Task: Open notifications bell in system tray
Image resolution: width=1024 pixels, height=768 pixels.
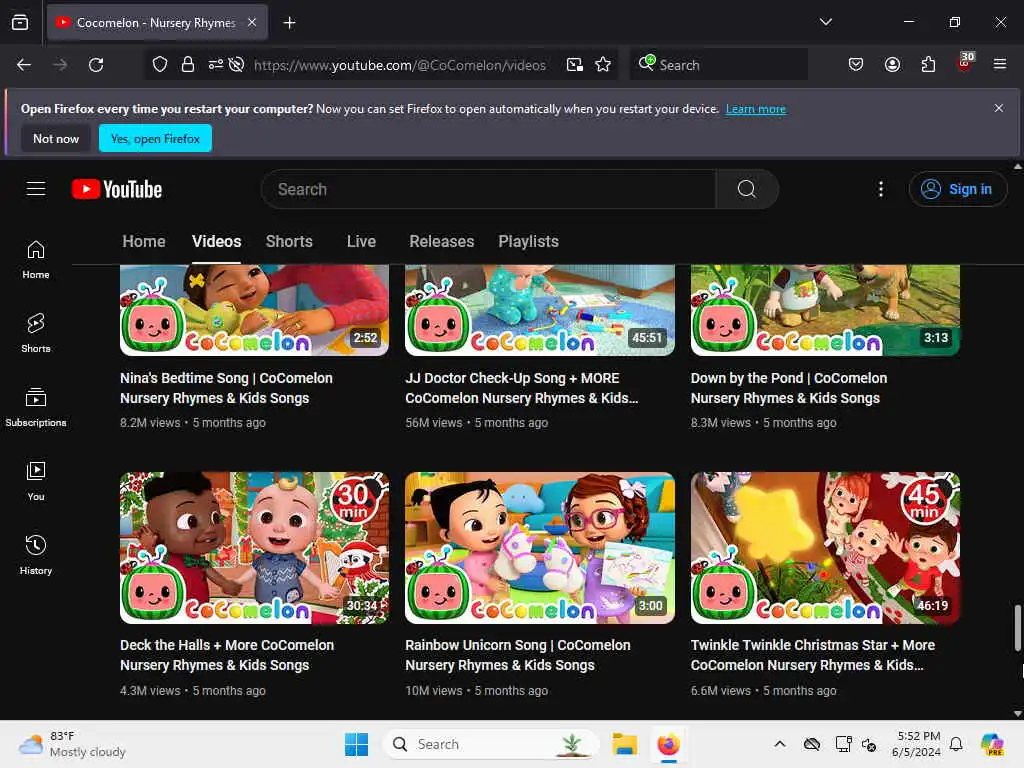Action: point(956,744)
